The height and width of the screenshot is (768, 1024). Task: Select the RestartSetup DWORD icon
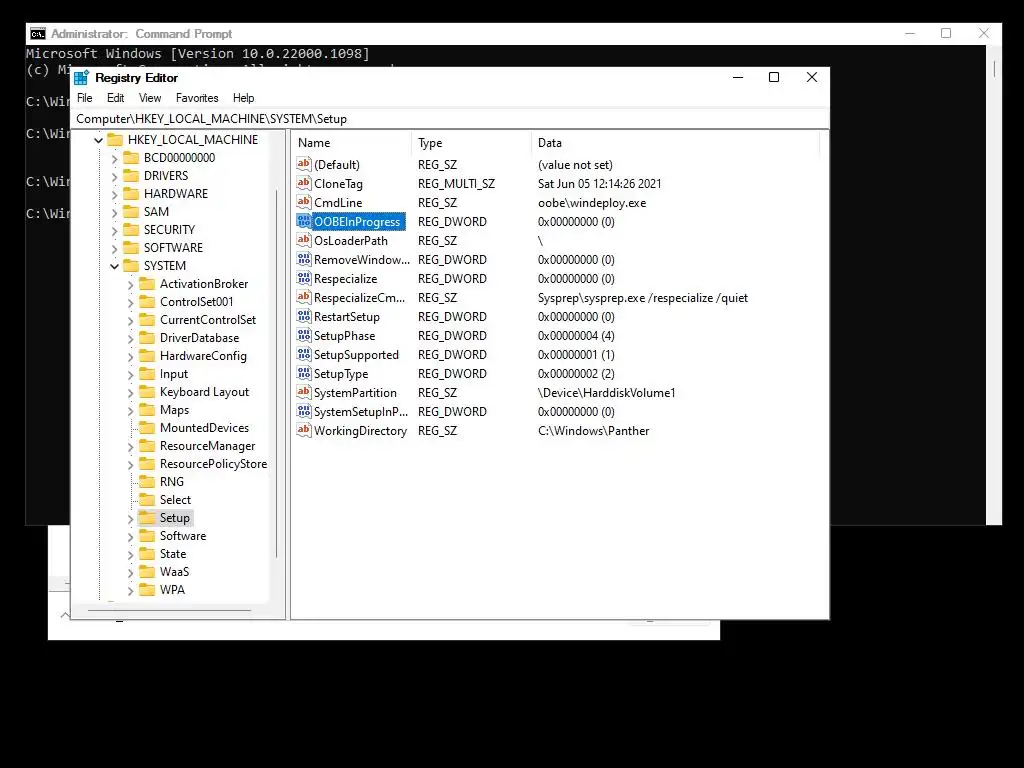(x=304, y=315)
